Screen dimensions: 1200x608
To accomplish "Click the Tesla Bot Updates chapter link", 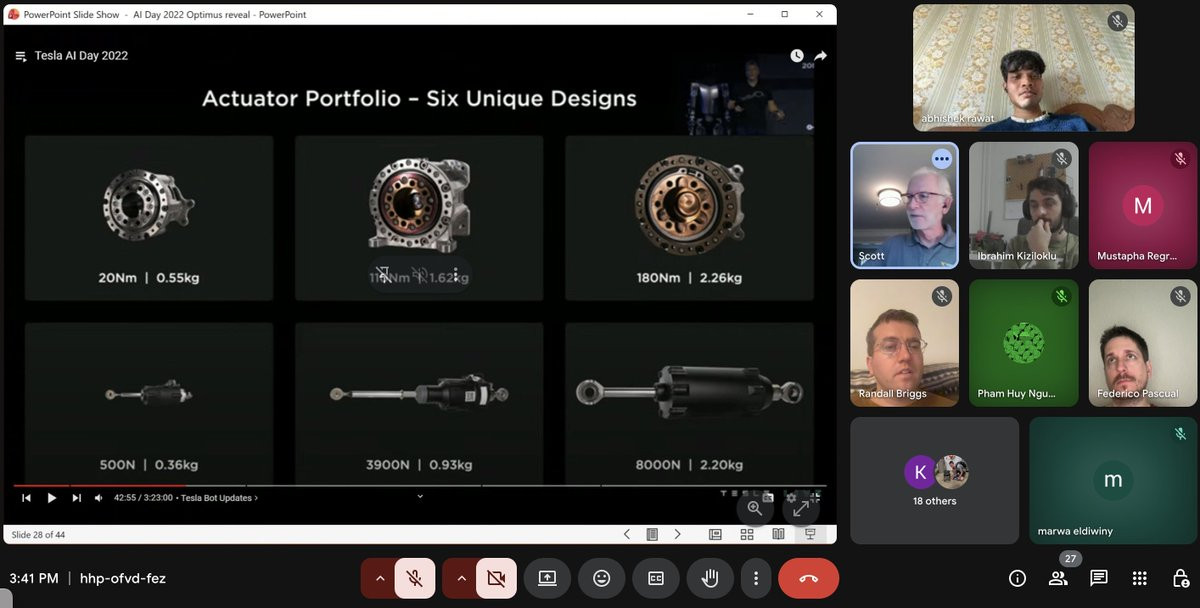I will point(219,498).
